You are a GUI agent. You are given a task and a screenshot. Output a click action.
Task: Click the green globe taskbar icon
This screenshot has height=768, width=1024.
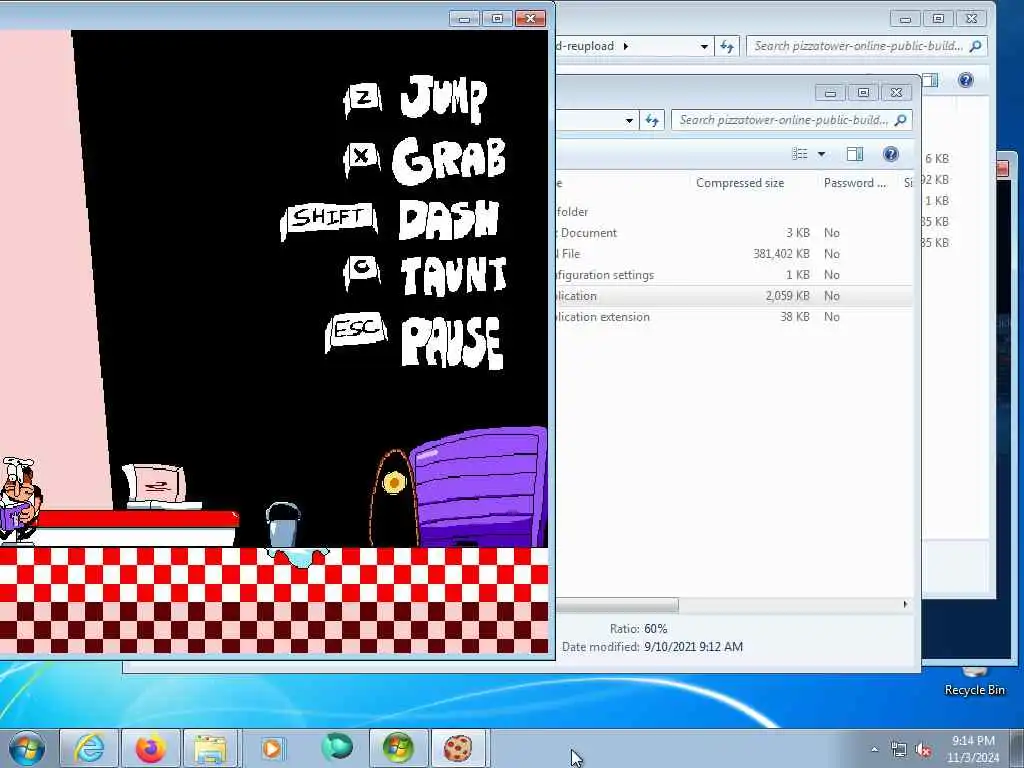click(x=336, y=747)
